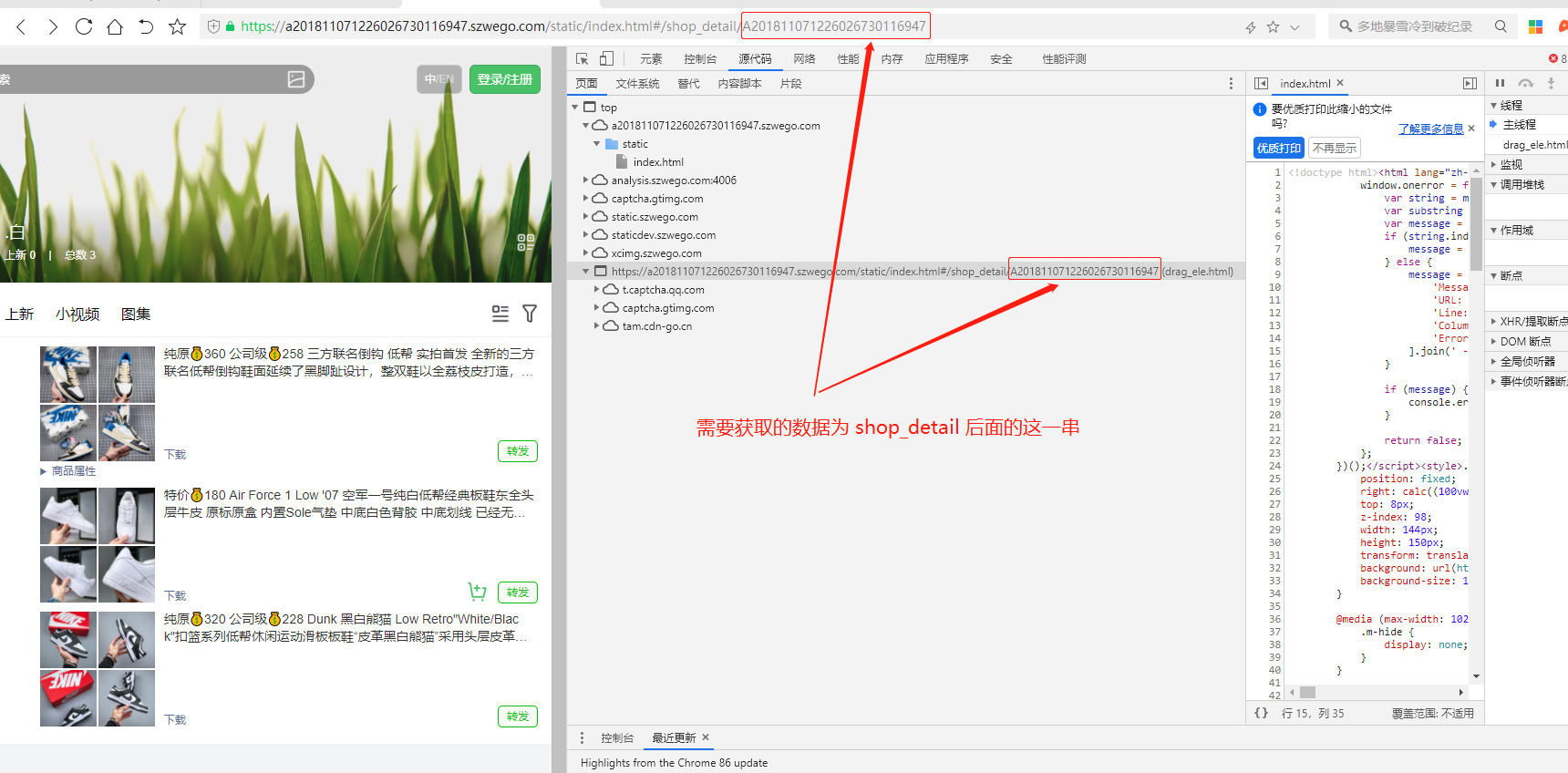Click the 不再显示 button
The image size is (1568, 773).
1335,148
